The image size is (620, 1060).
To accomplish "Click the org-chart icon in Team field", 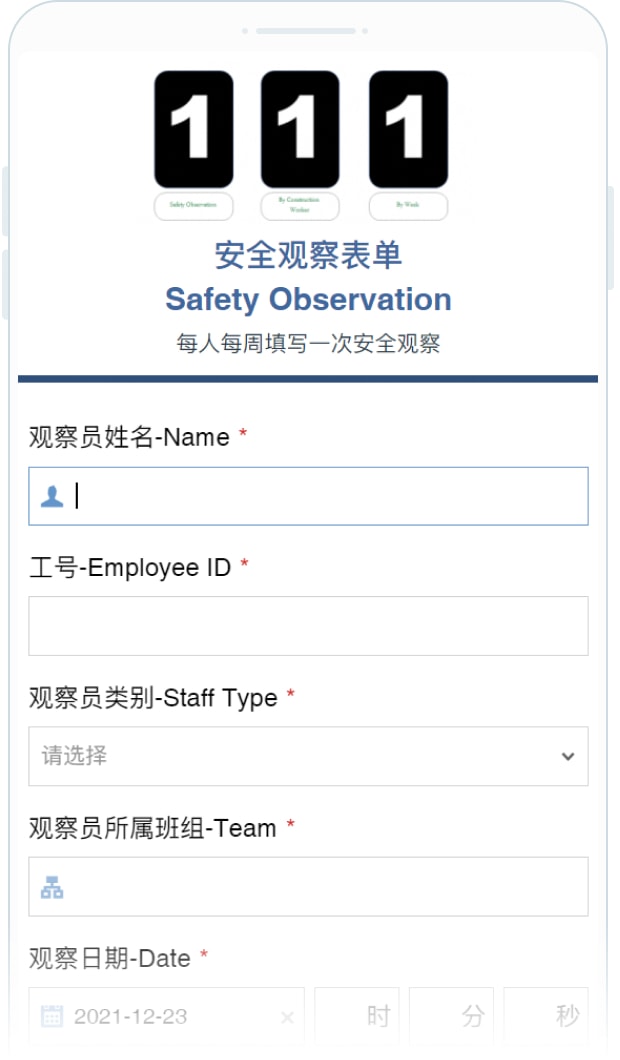I will pyautogui.click(x=52, y=887).
